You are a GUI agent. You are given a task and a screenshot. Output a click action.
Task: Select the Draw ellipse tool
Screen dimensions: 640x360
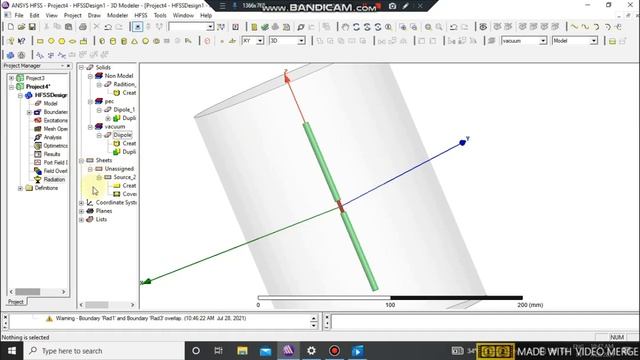(72, 41)
